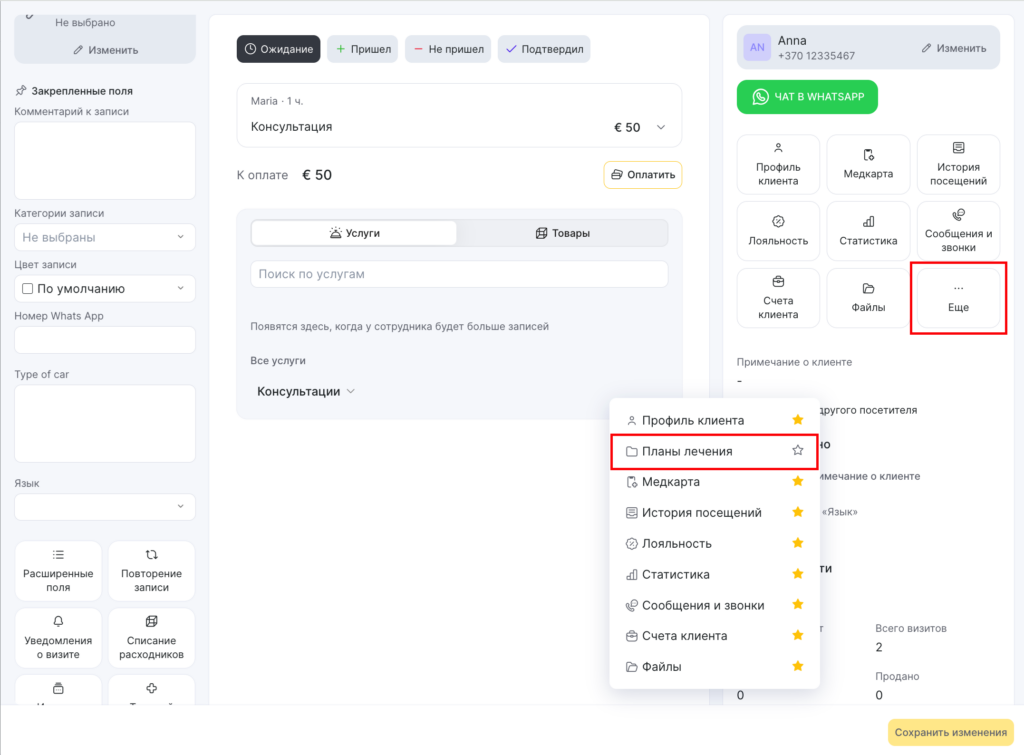Expand the Консультации services group
The height and width of the screenshot is (755, 1024).
[305, 392]
